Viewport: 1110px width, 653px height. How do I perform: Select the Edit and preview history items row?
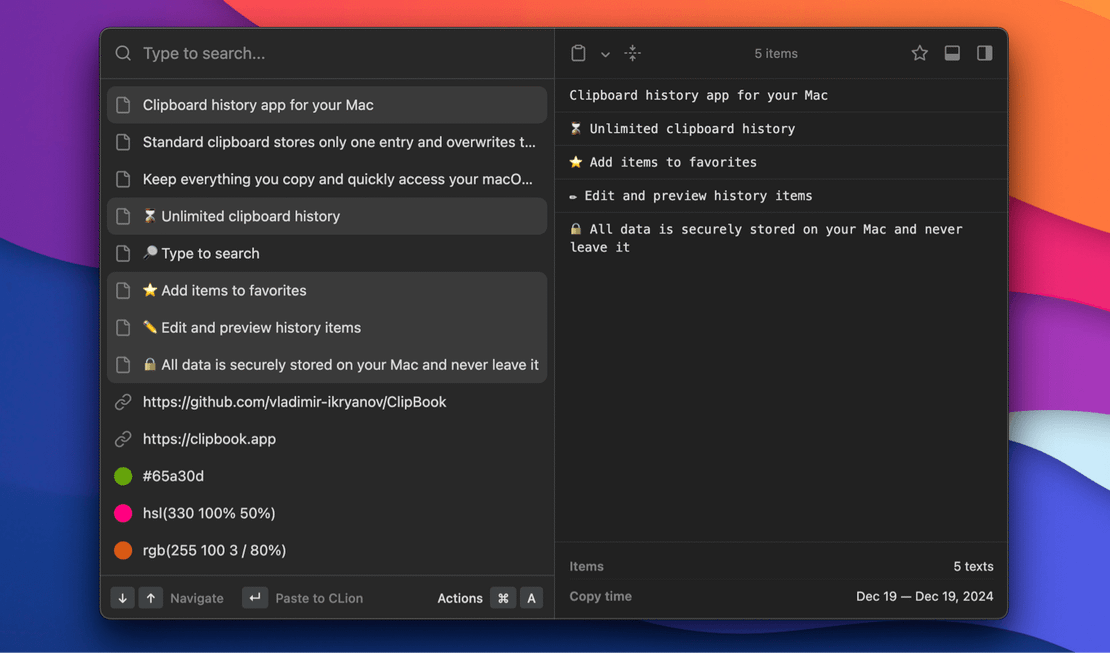[x=327, y=327]
